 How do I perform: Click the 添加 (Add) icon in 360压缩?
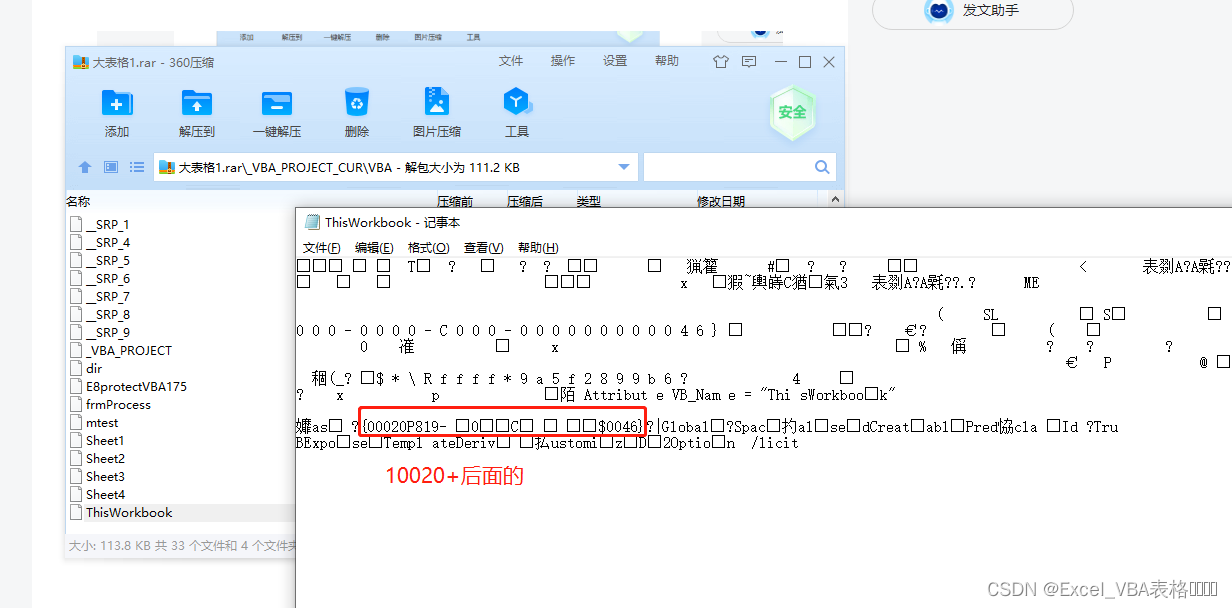coord(117,102)
